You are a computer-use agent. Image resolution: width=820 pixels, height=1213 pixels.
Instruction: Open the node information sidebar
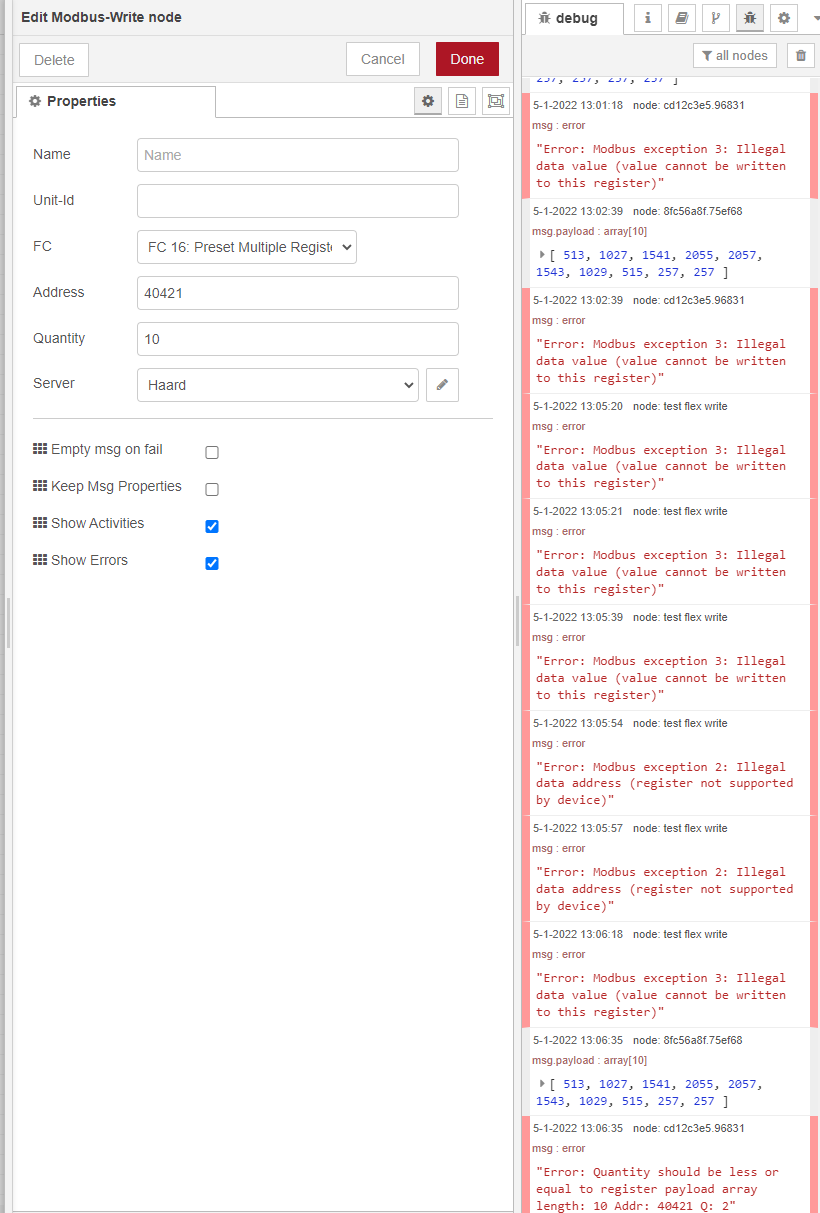647,18
